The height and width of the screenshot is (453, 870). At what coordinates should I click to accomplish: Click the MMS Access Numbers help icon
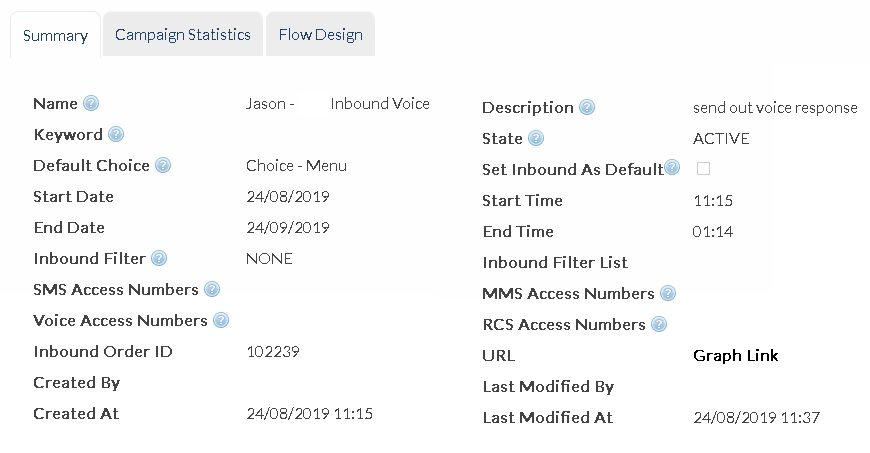(x=667, y=294)
